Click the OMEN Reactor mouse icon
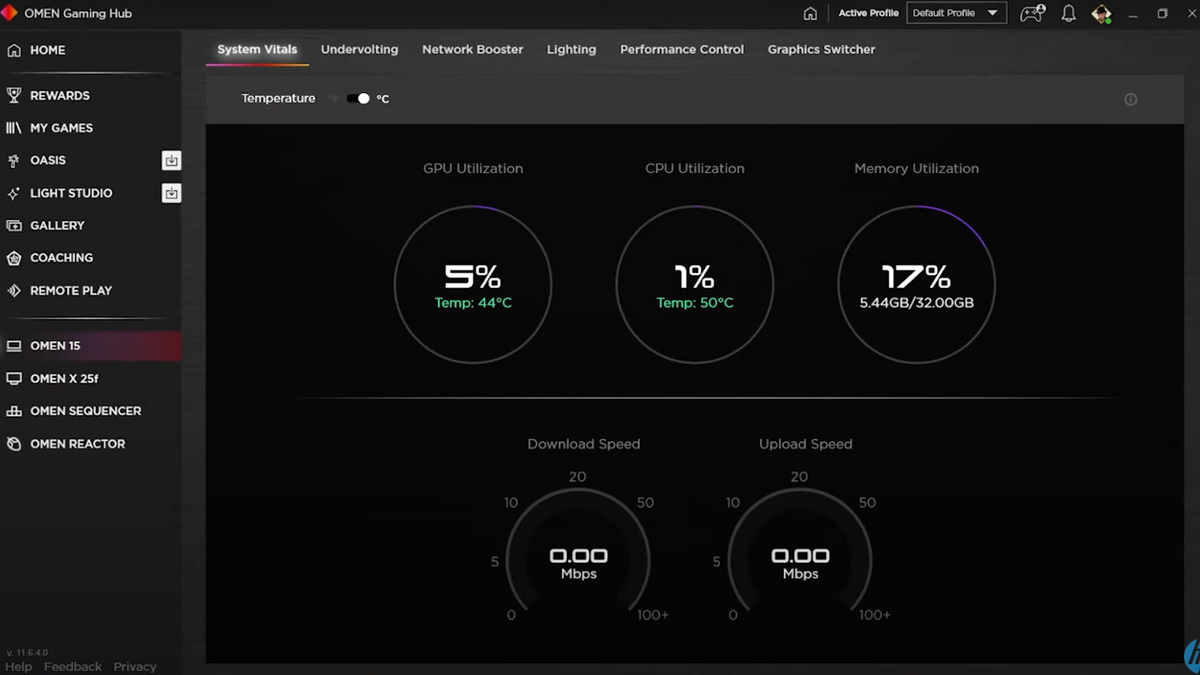This screenshot has height=675, width=1200. [14, 444]
